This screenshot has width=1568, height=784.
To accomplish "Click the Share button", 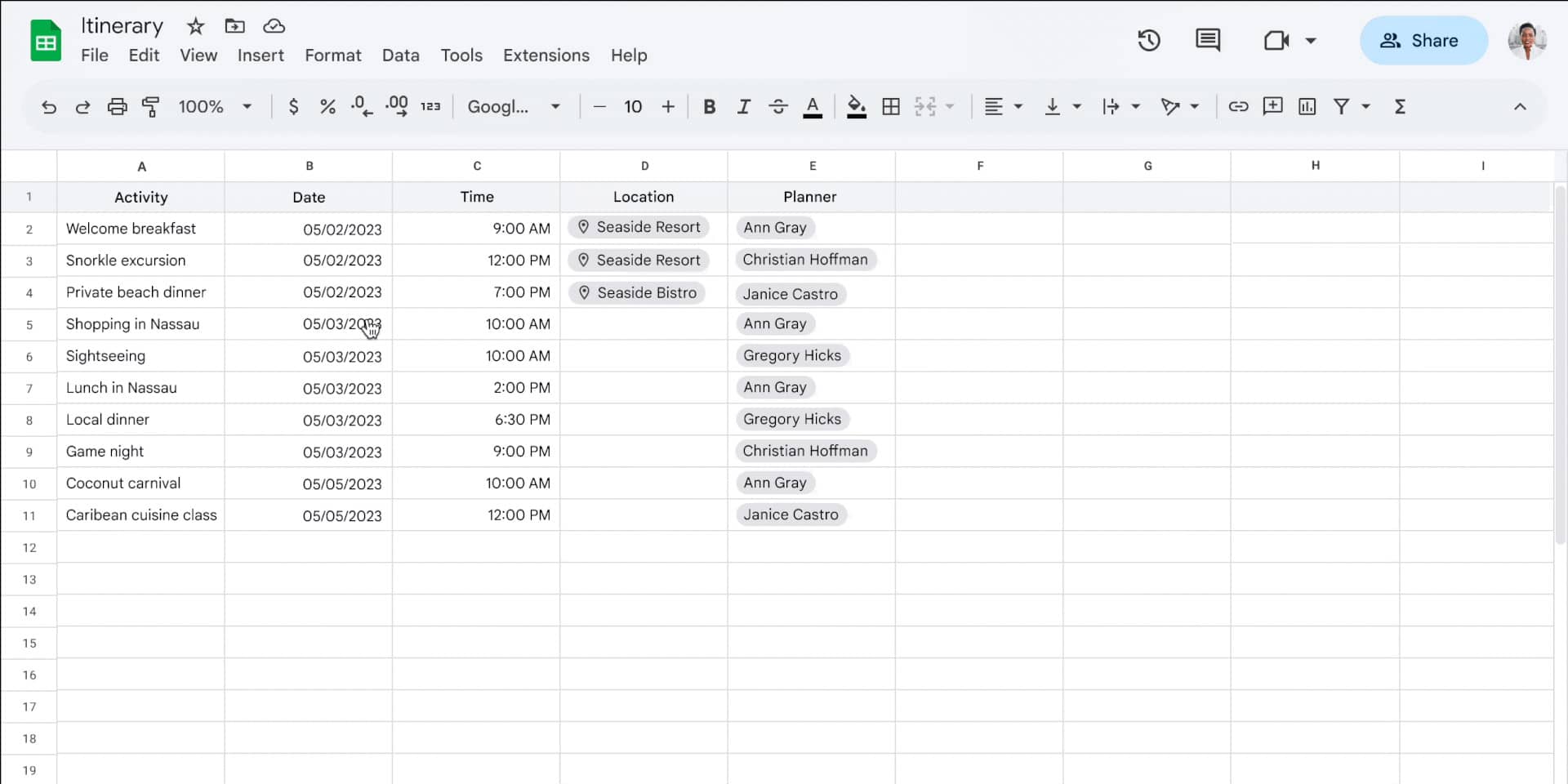I will pyautogui.click(x=1423, y=40).
